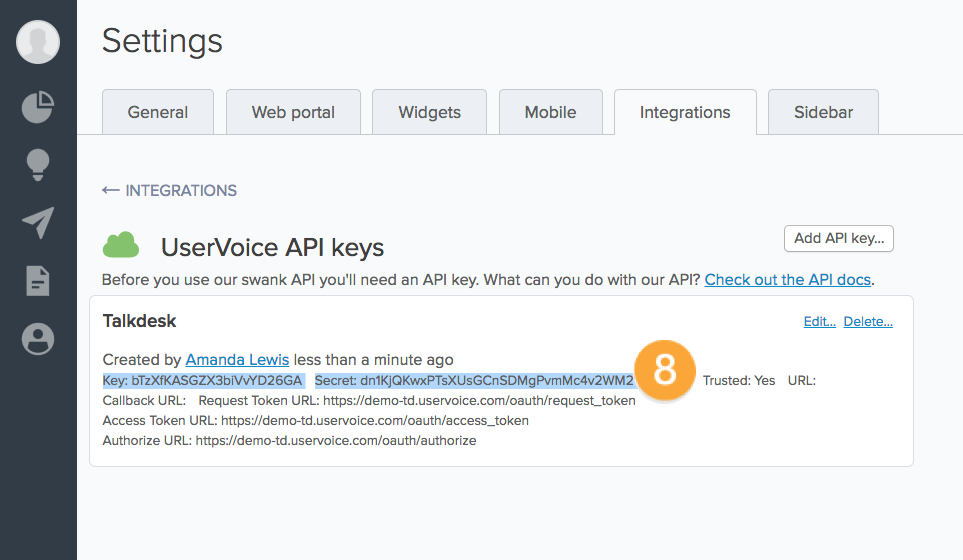963x560 pixels.
Task: Go back to Integrations list
Action: coord(170,190)
